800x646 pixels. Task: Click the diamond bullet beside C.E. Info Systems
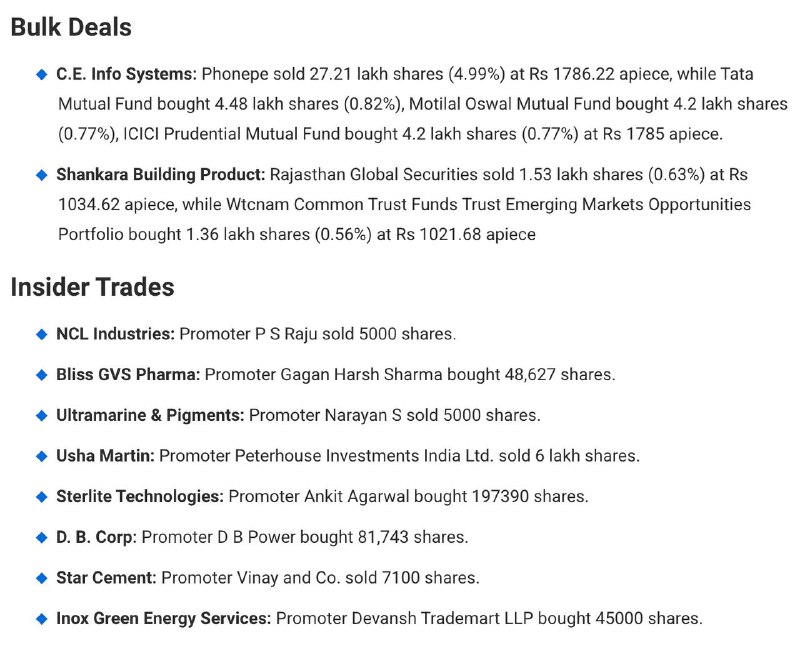[42, 74]
